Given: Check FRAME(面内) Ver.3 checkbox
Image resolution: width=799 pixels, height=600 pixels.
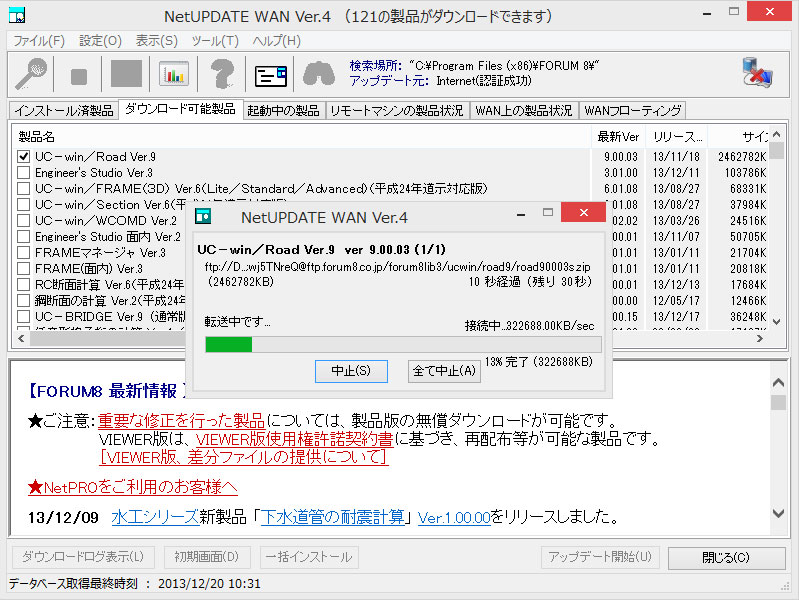Looking at the screenshot, I should click(23, 268).
